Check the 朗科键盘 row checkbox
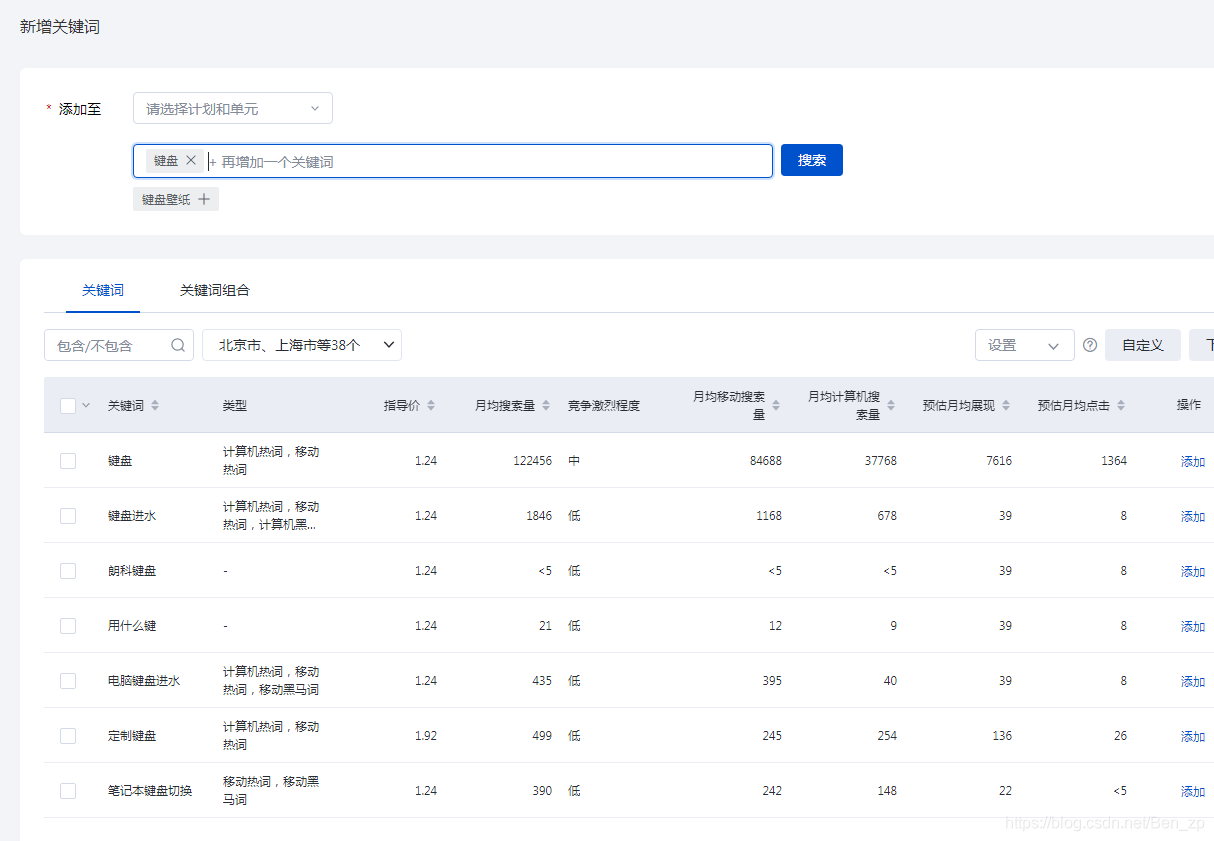The image size is (1214, 841). pos(68,571)
